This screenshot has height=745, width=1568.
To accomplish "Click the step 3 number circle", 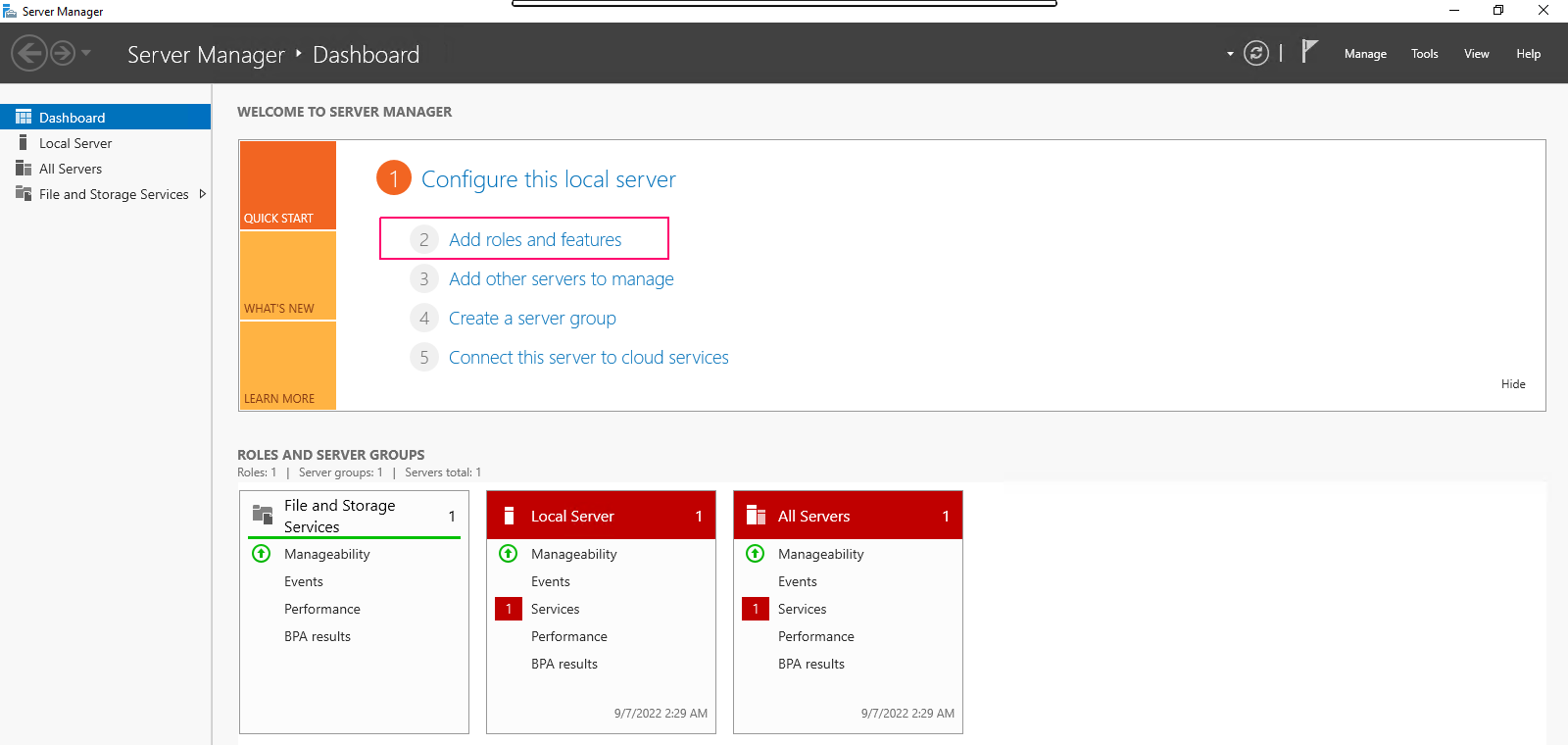I will coord(423,278).
